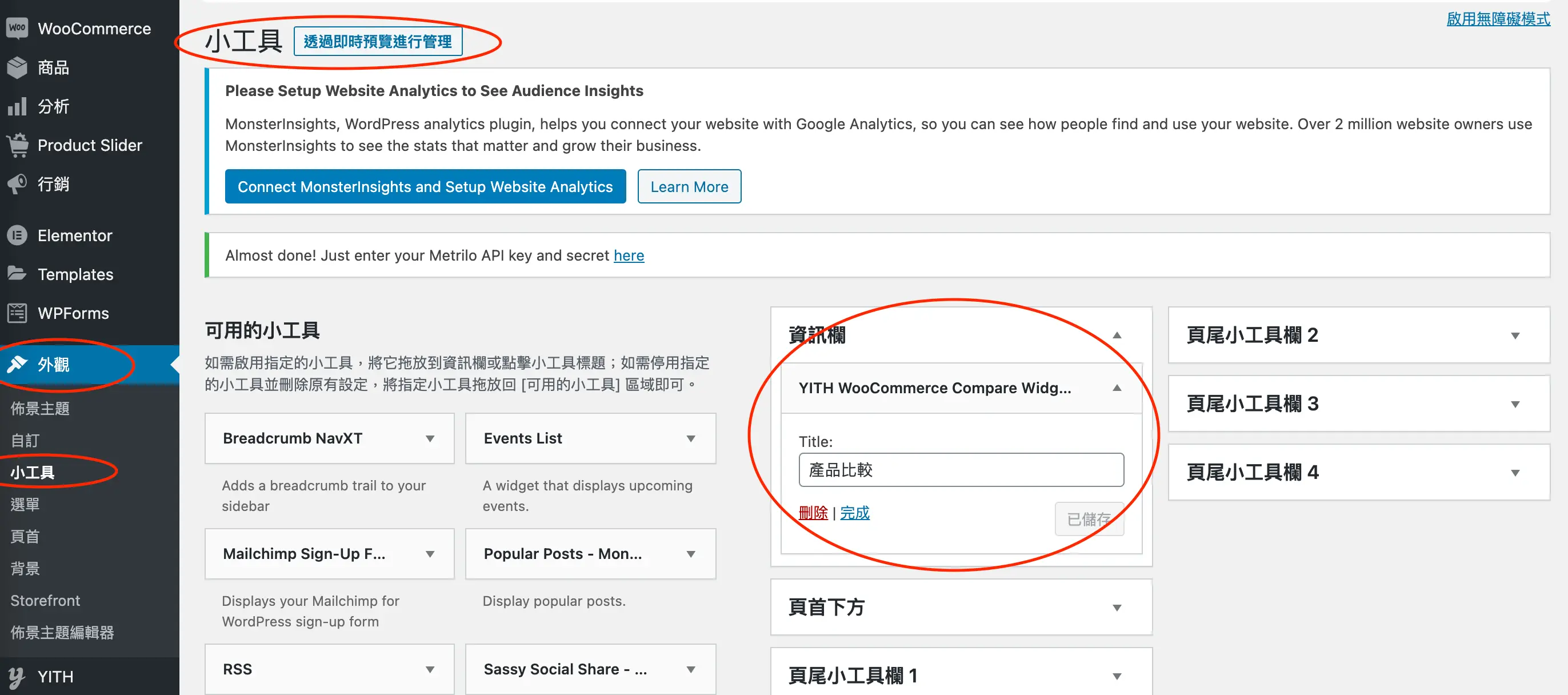Expand the 頁首下方 widget area
1568x695 pixels.
pyautogui.click(x=1117, y=608)
